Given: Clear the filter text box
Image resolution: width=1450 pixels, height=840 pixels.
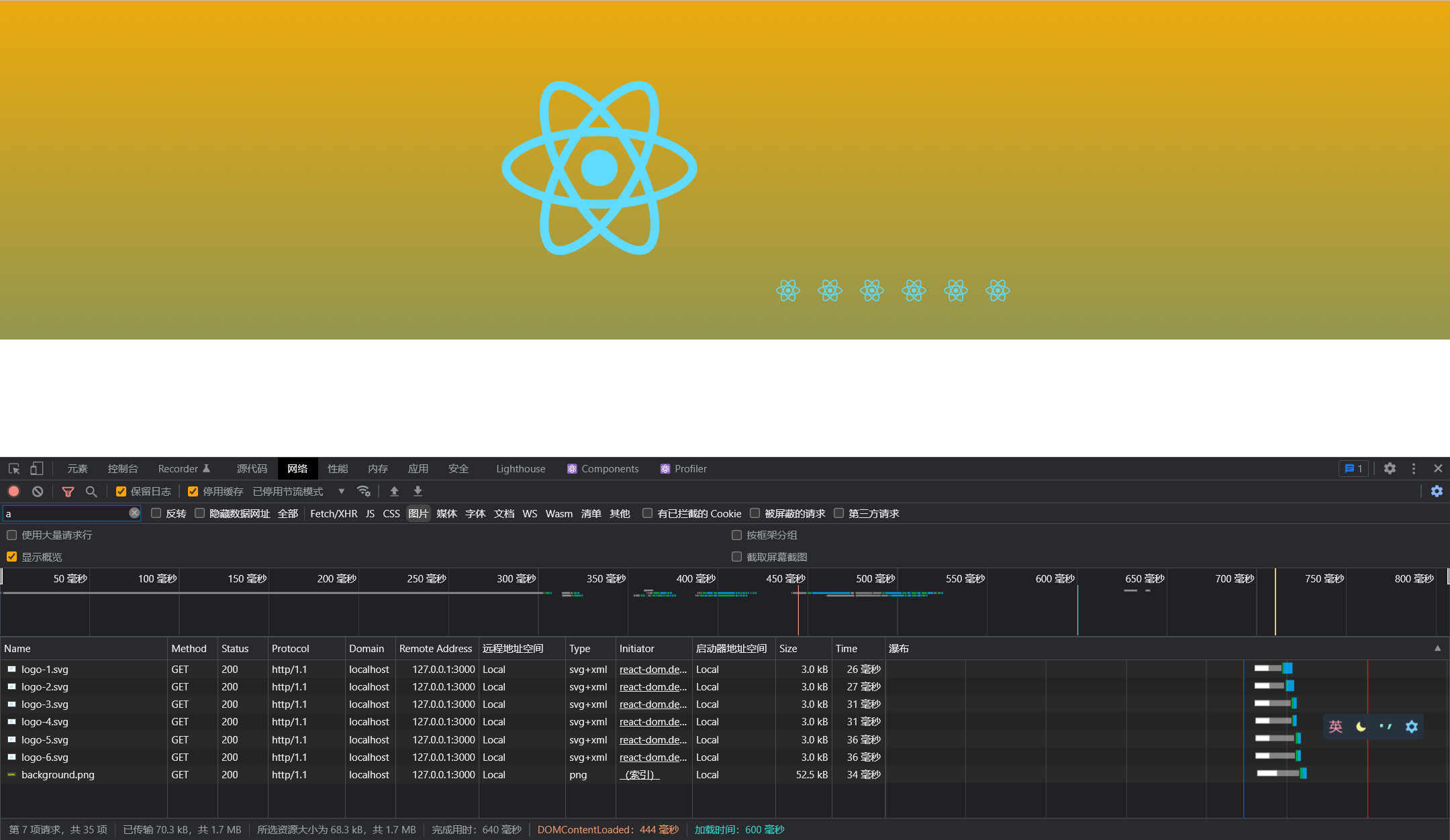Looking at the screenshot, I should pyautogui.click(x=134, y=513).
